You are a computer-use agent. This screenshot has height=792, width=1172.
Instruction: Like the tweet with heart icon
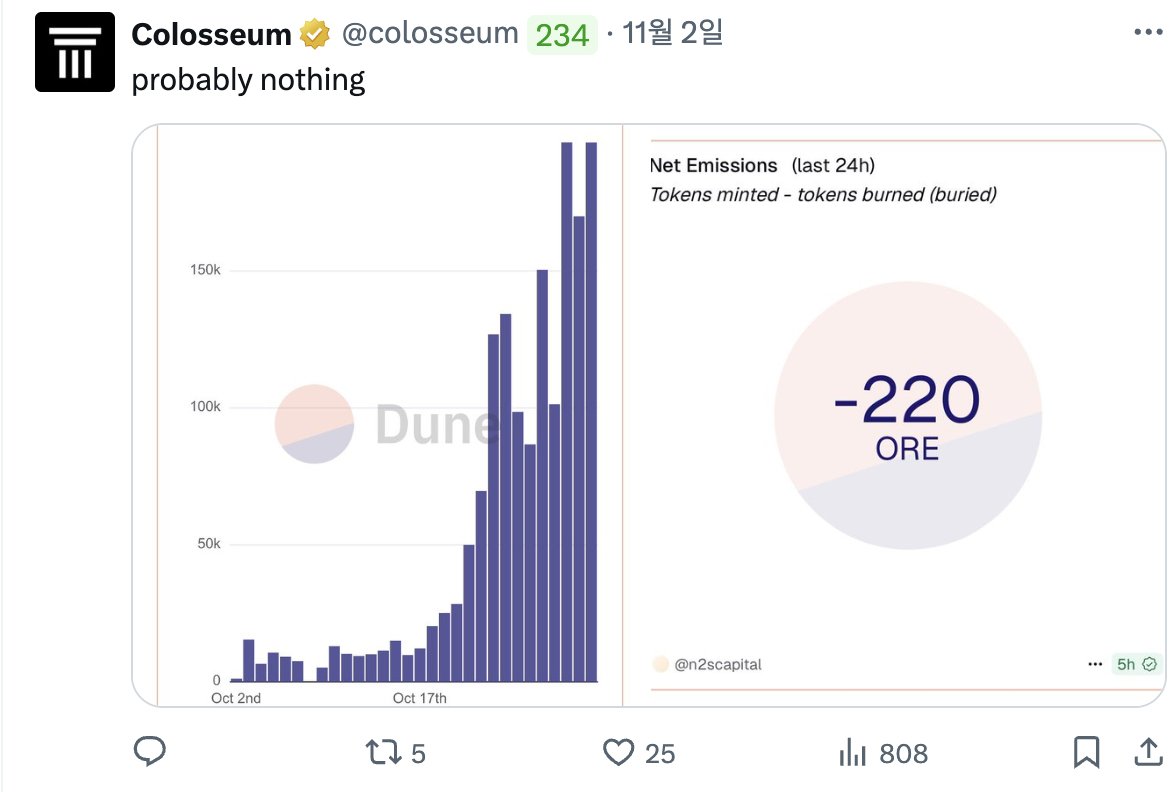point(618,752)
